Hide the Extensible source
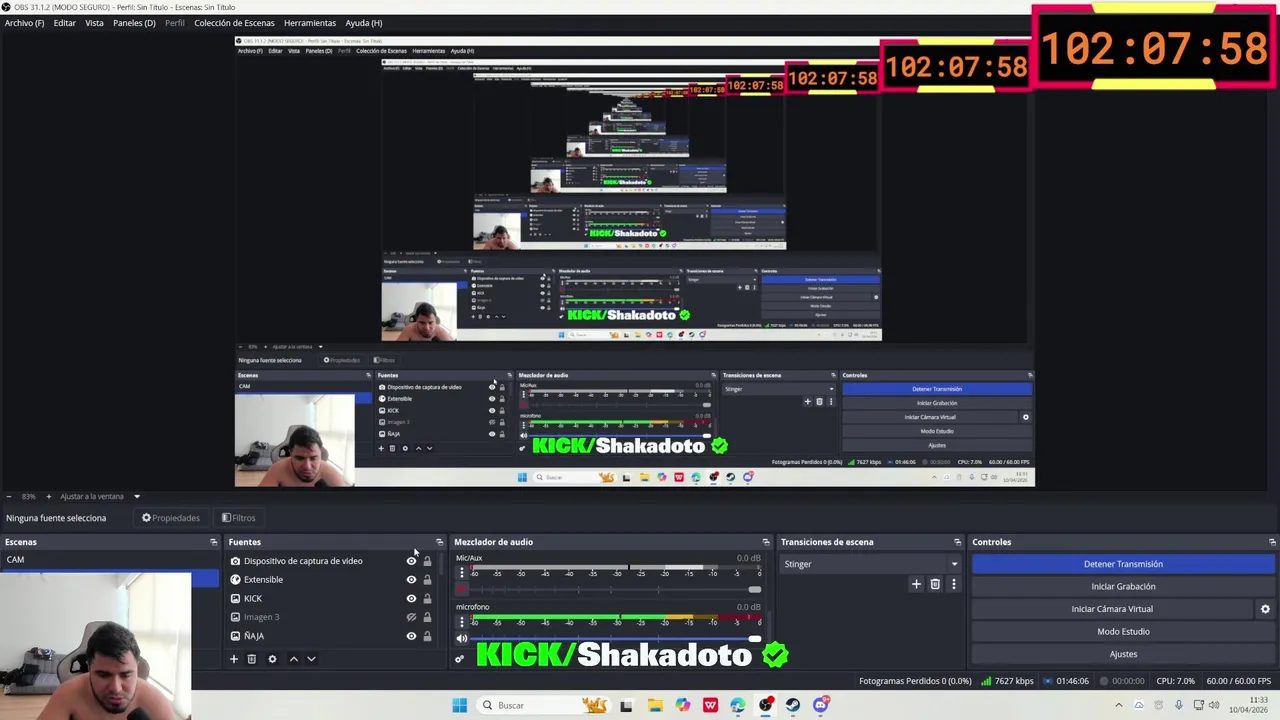This screenshot has height=720, width=1280. [x=411, y=580]
